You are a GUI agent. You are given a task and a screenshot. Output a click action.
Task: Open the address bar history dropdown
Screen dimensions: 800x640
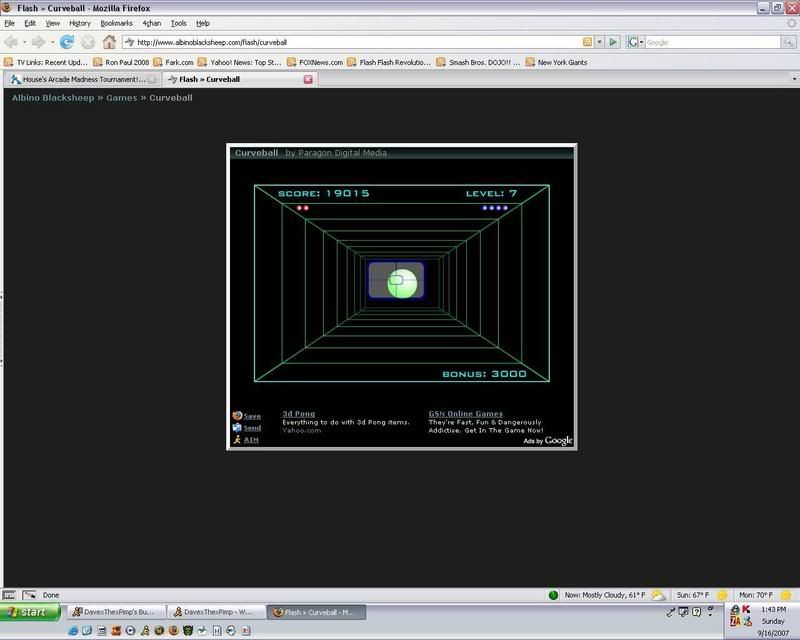pyautogui.click(x=600, y=42)
